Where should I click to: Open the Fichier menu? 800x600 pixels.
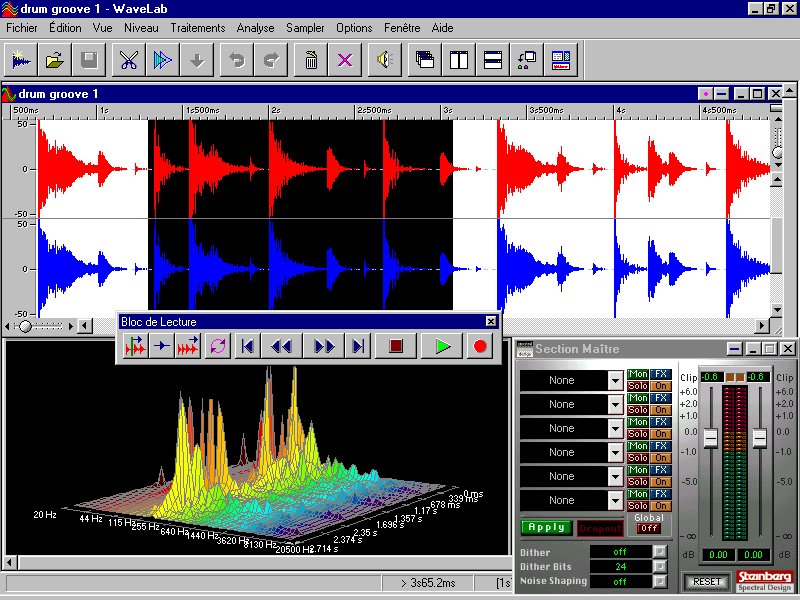pos(21,28)
